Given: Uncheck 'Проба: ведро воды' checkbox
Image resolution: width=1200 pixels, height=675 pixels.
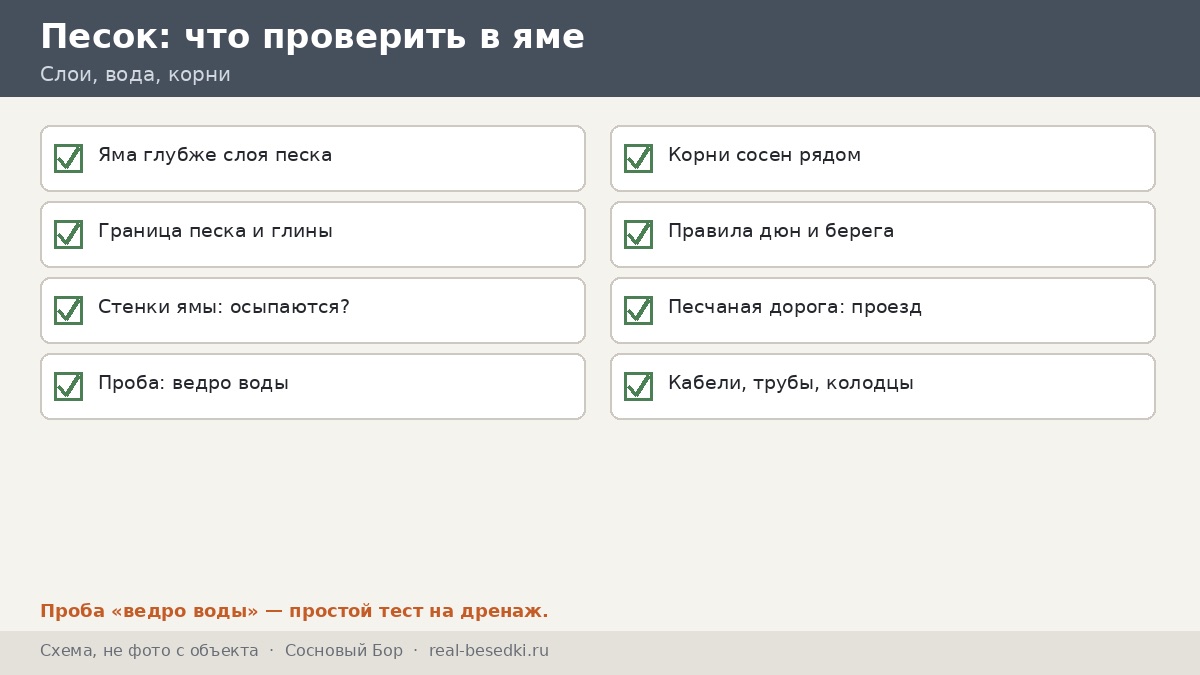Looking at the screenshot, I should 68,386.
